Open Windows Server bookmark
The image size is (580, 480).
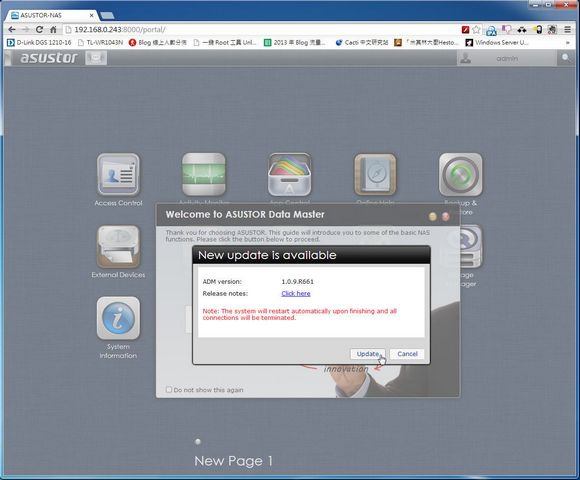(x=497, y=43)
